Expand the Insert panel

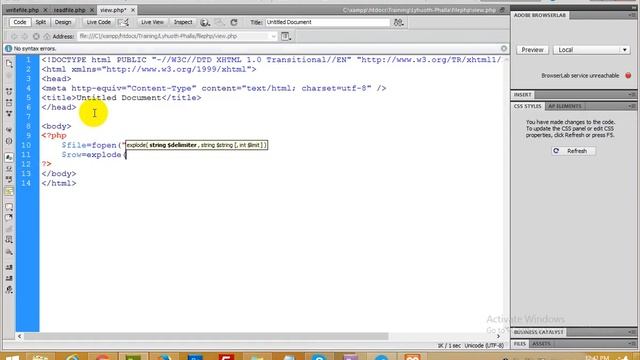pos(522,95)
